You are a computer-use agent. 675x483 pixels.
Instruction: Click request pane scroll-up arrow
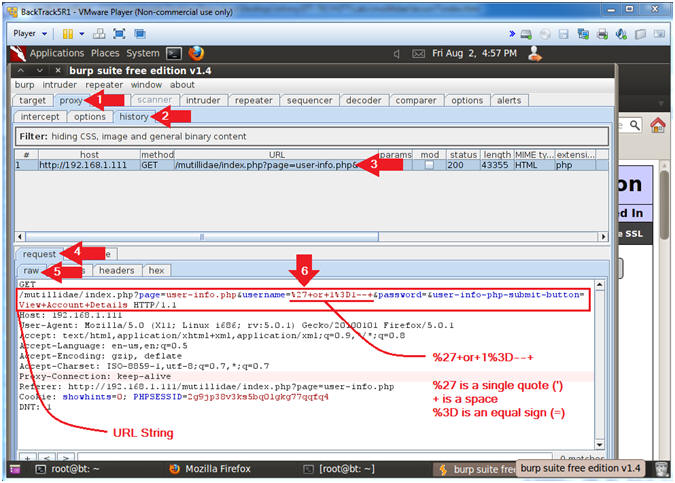click(599, 285)
